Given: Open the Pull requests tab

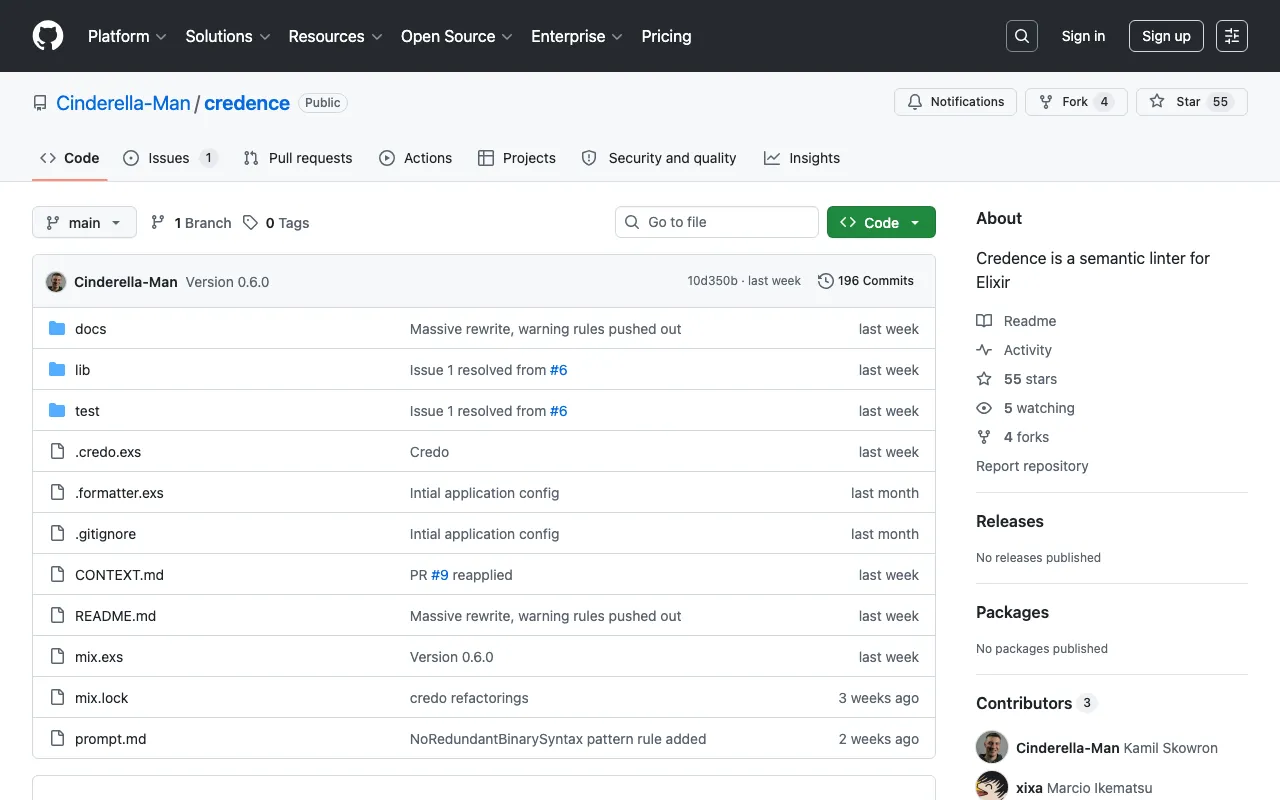Looking at the screenshot, I should pos(298,158).
